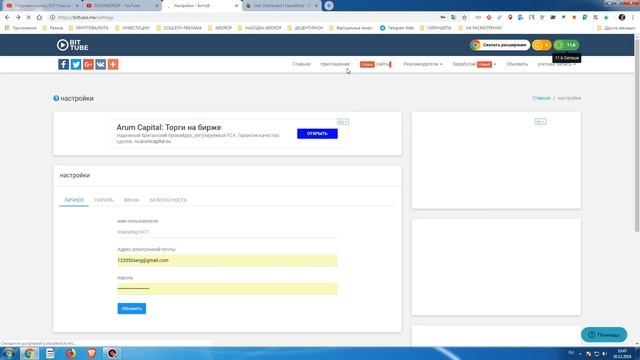Click Главная breadcrumb link

541,98
